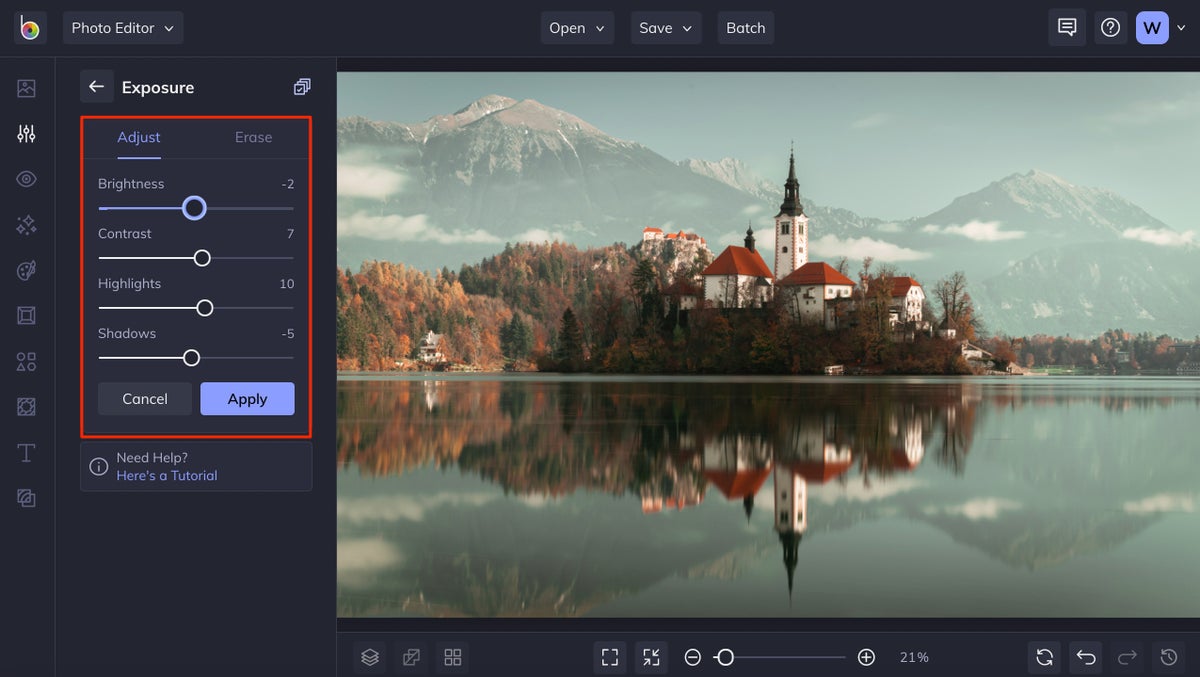Select the Text tool icon
This screenshot has width=1200, height=677.
(26, 452)
